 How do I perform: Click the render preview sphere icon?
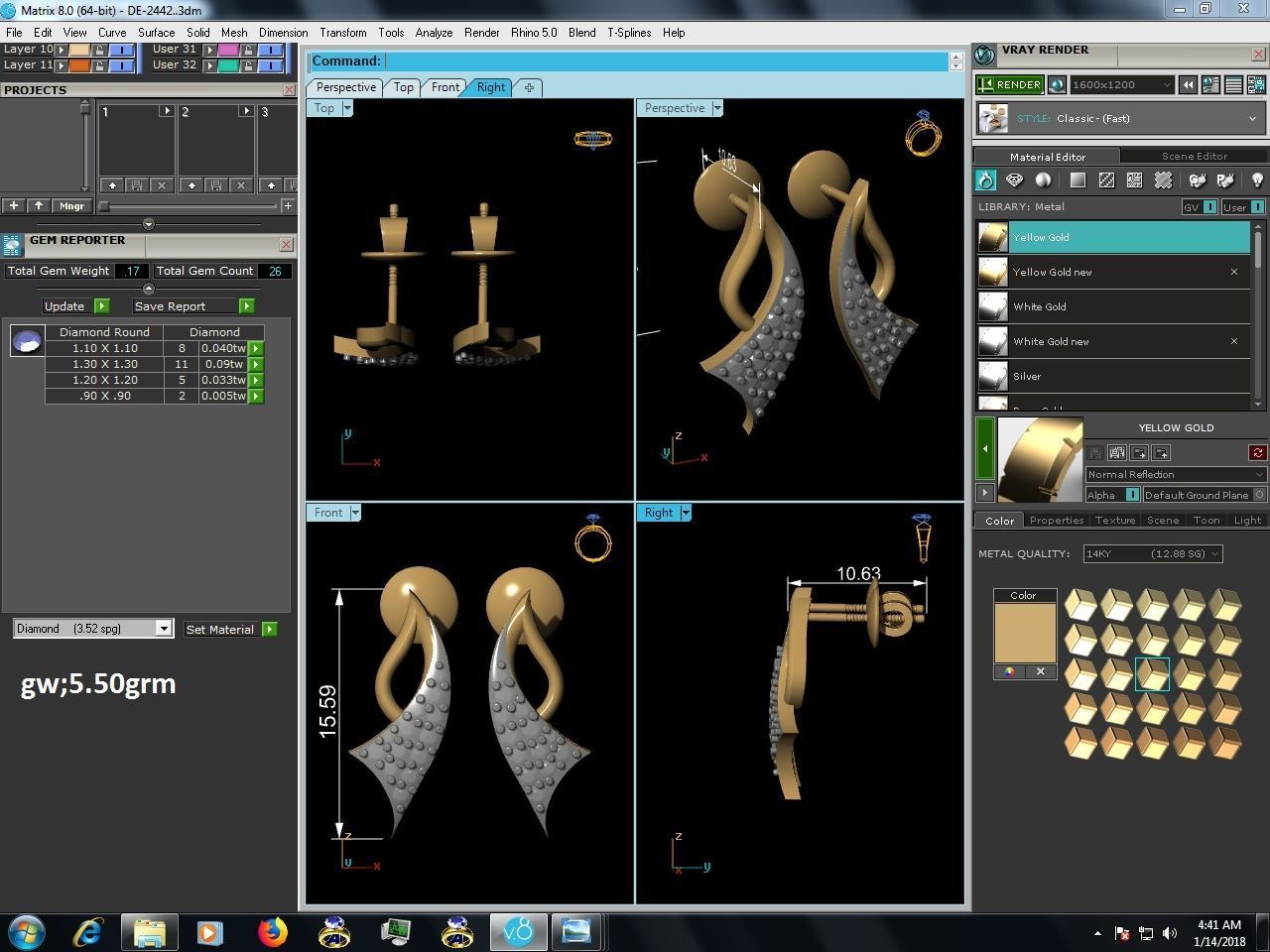[1057, 85]
